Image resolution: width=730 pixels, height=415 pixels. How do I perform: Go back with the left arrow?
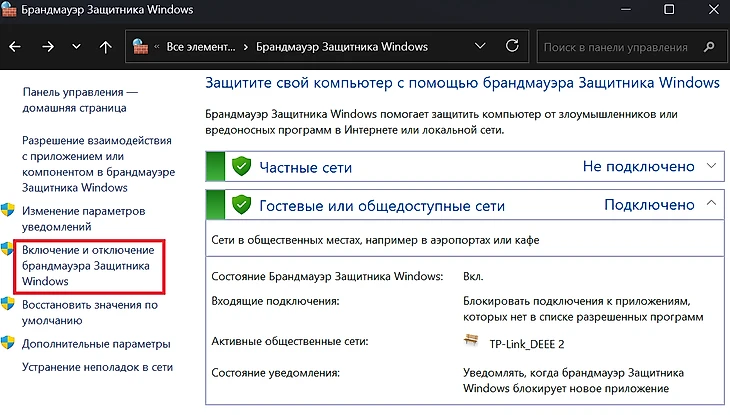(x=15, y=47)
